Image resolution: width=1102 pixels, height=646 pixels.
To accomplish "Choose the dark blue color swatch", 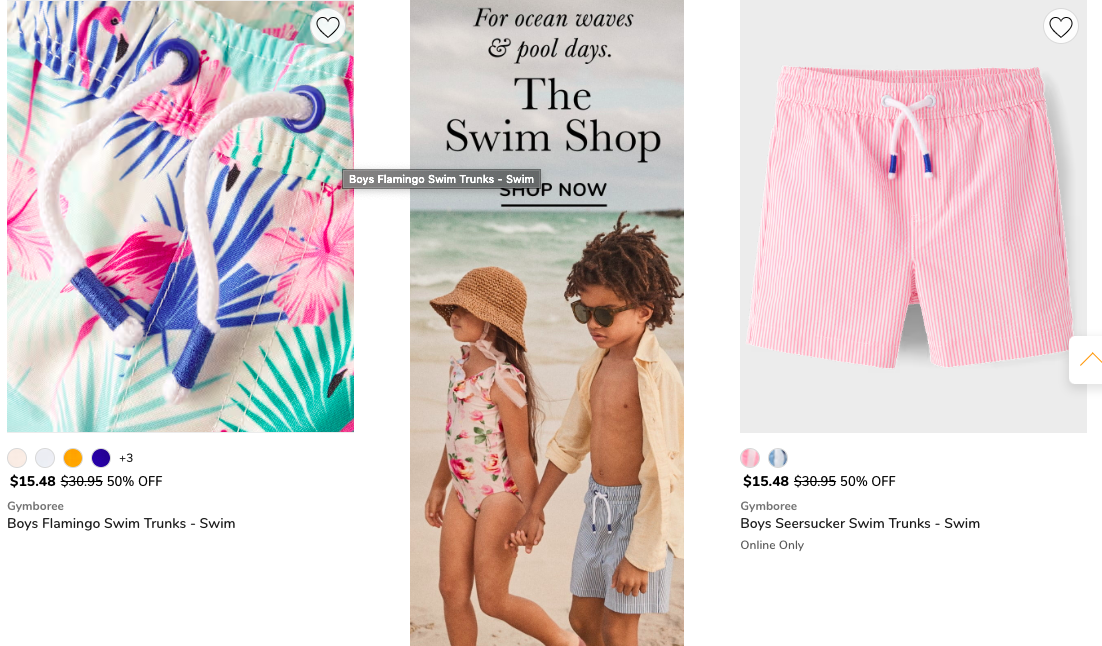I will tap(101, 458).
